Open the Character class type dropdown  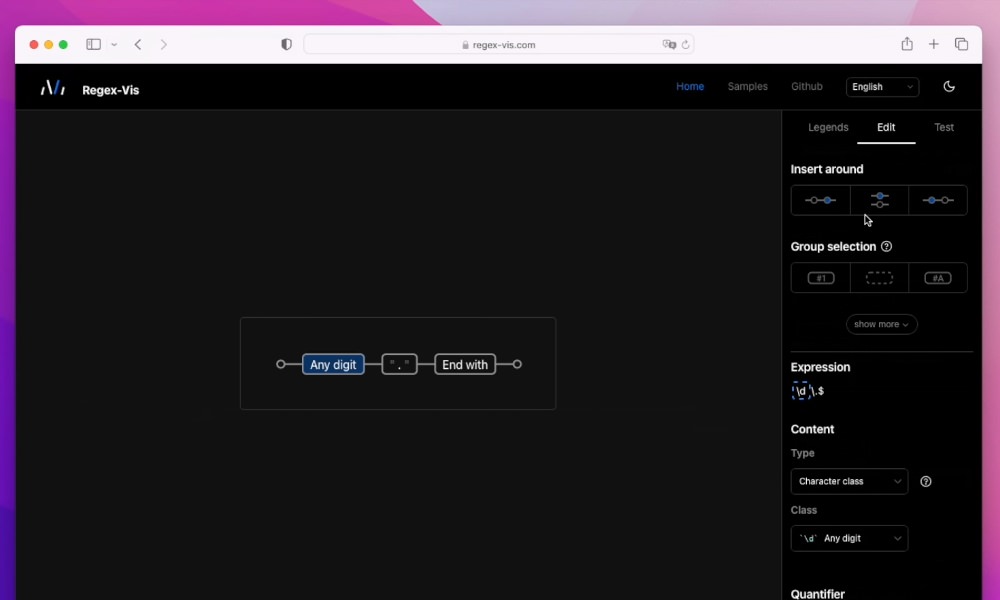coord(849,481)
